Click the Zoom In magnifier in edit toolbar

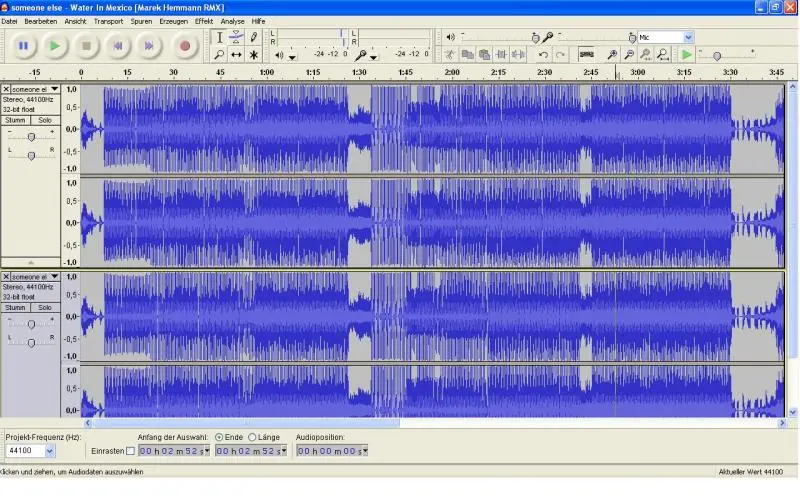[611, 54]
